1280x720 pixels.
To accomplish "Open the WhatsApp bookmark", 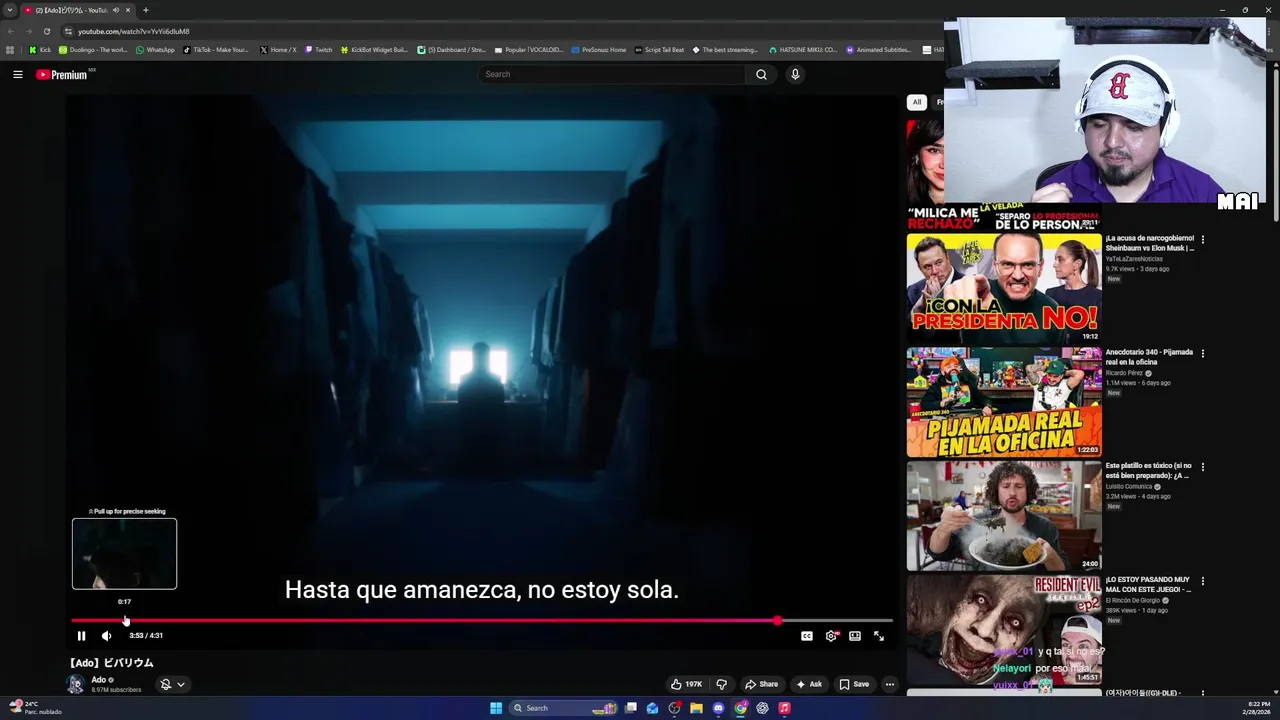I will click(154, 49).
